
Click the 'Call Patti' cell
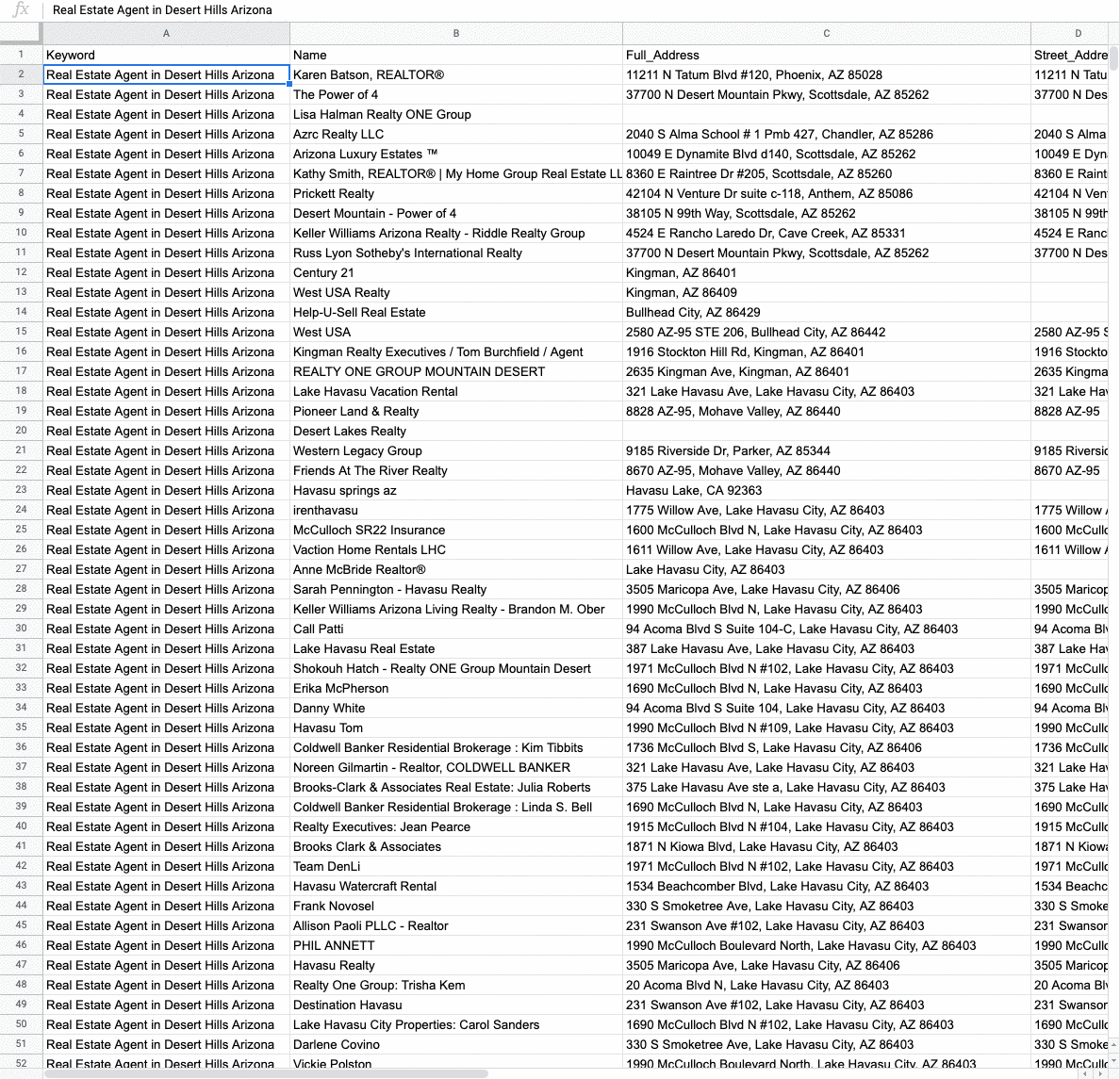(x=456, y=629)
